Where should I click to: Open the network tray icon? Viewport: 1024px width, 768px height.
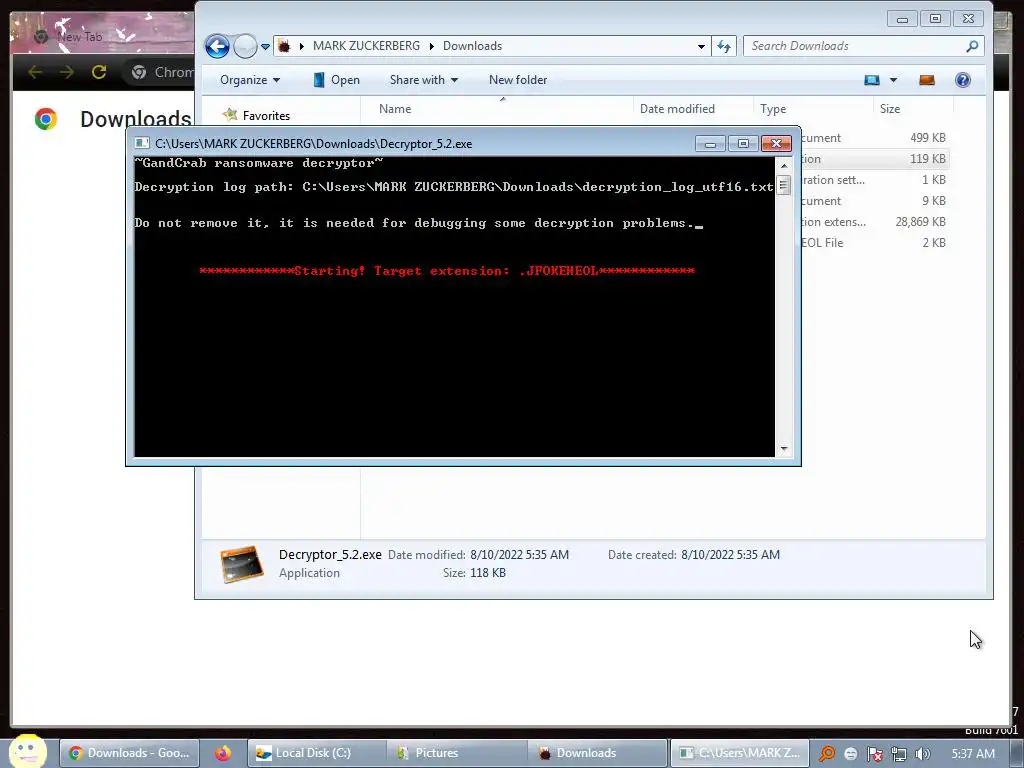(x=899, y=754)
